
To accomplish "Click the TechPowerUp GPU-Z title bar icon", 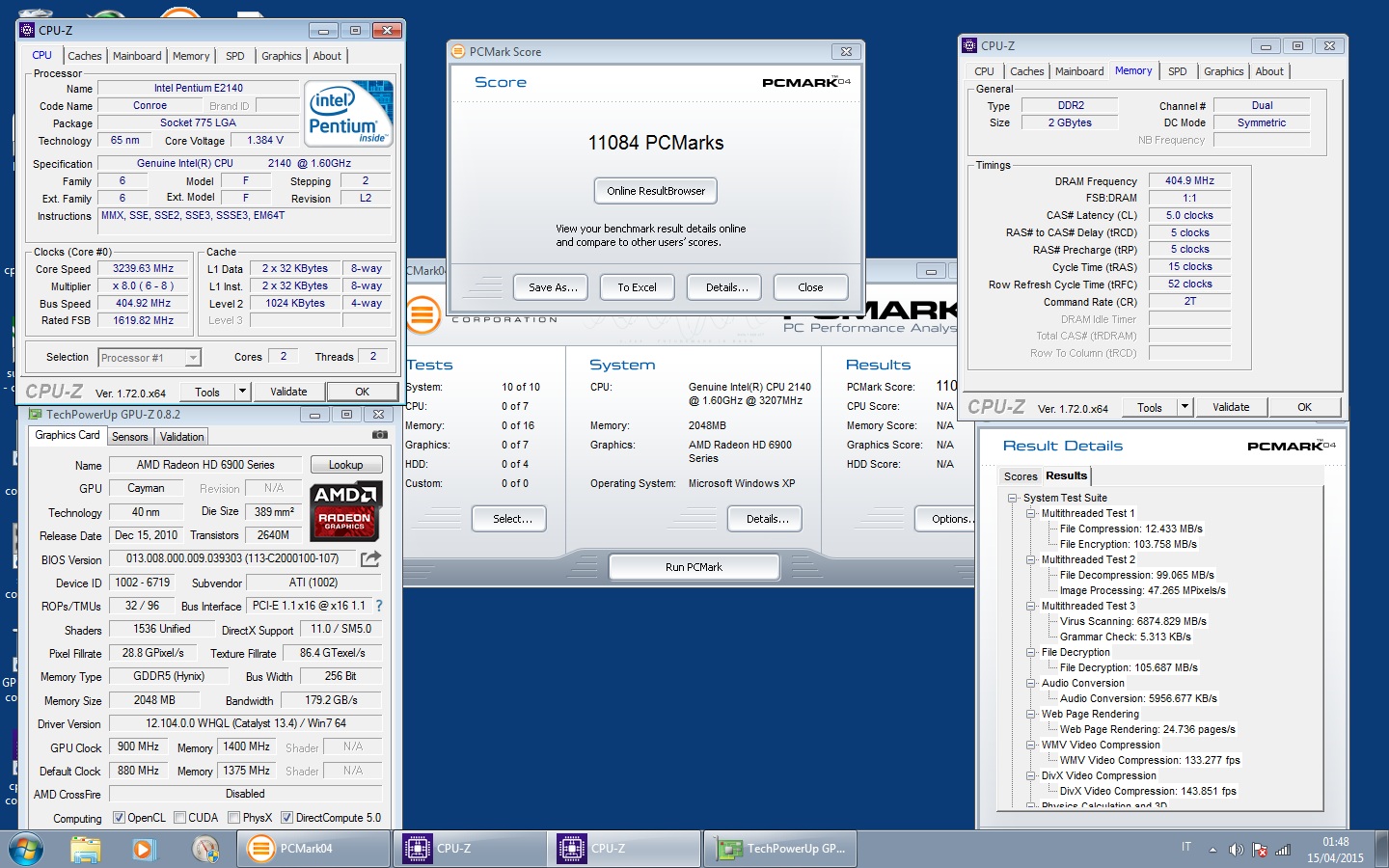I will (x=36, y=415).
